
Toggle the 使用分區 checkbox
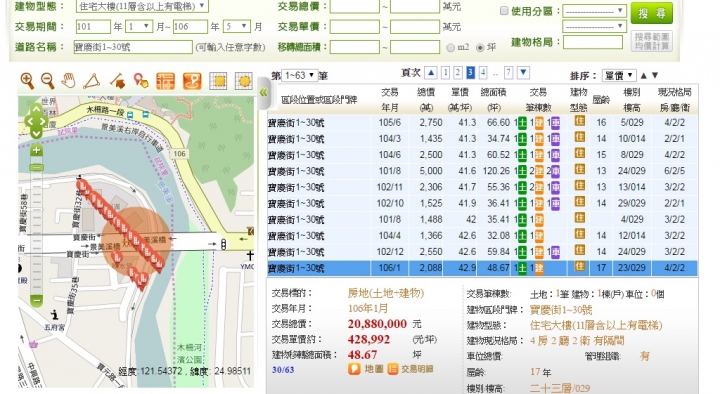(504, 11)
